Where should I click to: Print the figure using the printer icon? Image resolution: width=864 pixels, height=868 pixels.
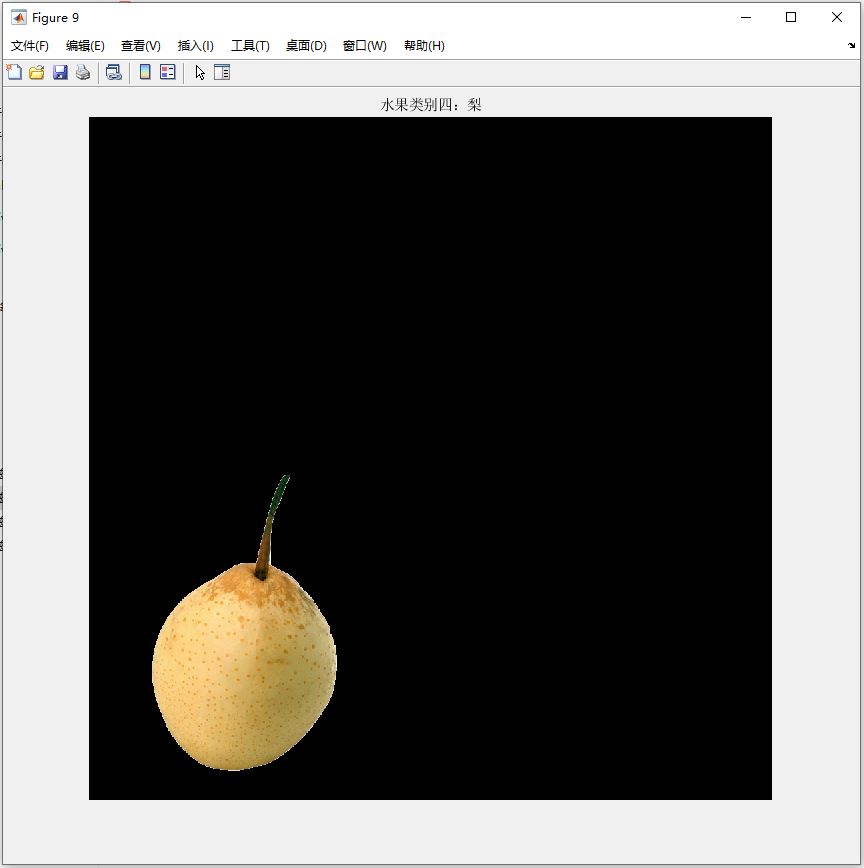point(83,73)
